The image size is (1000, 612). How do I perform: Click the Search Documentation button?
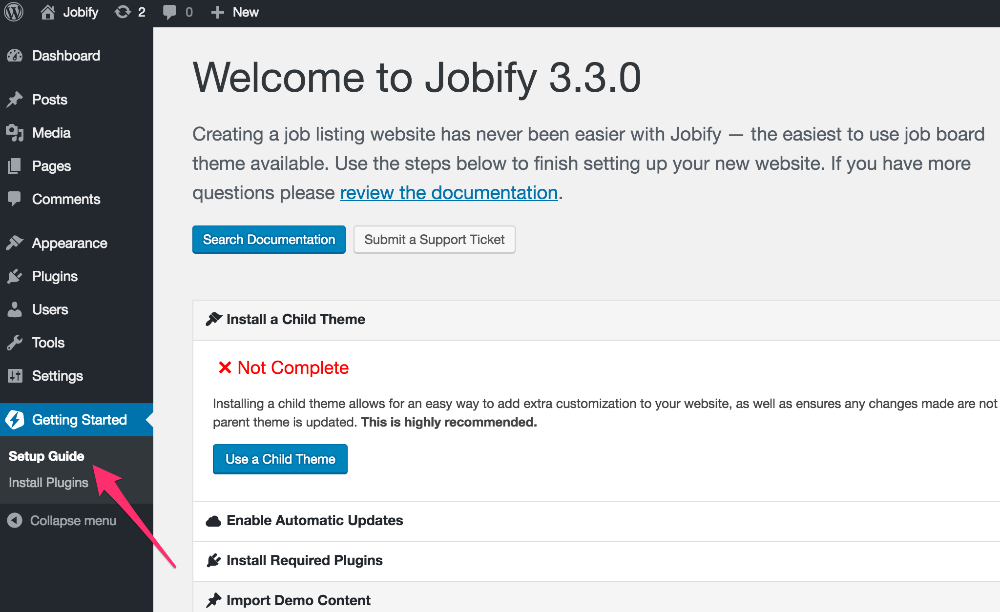(268, 240)
